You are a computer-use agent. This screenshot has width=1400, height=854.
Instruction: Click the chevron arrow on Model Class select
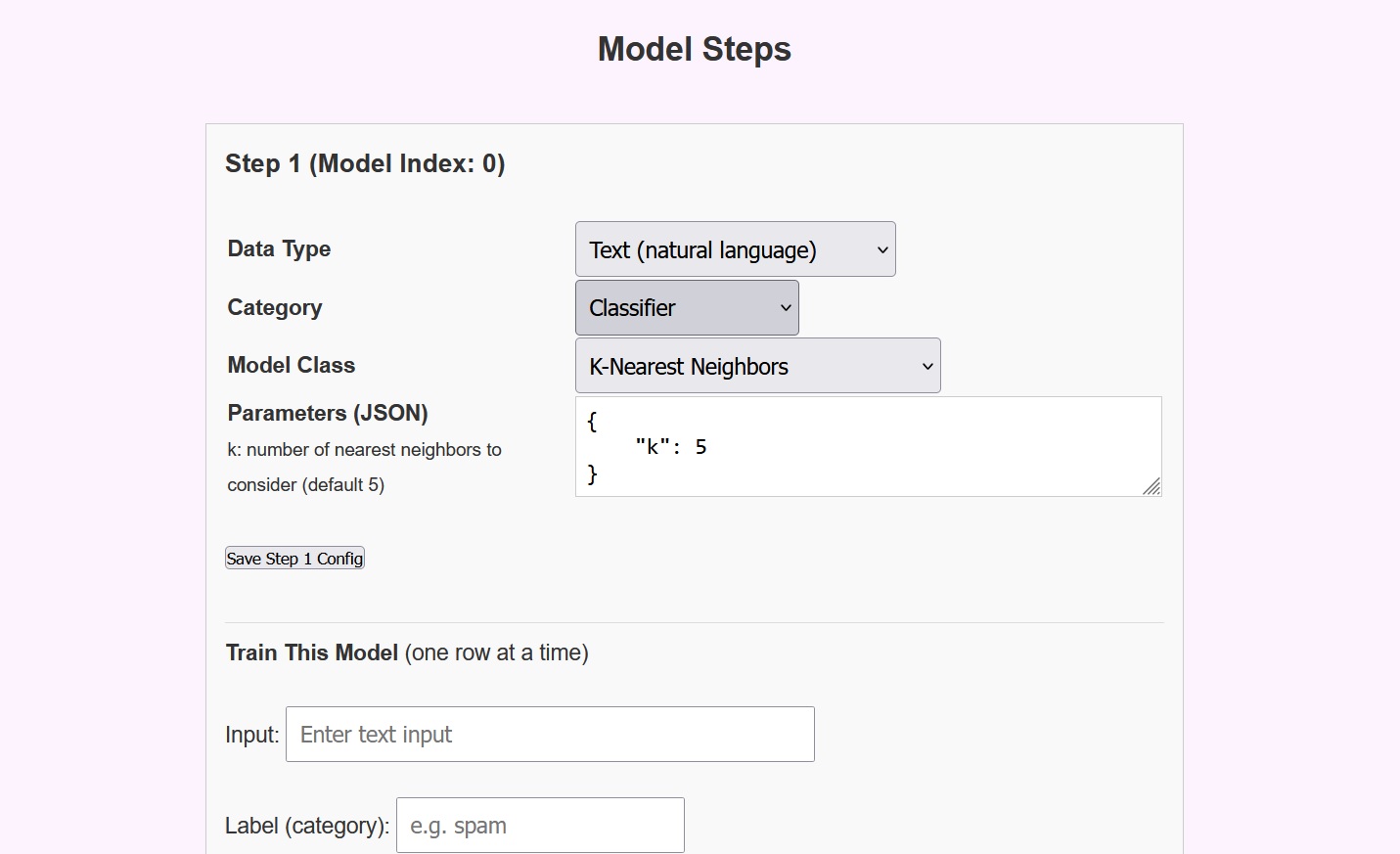(927, 367)
